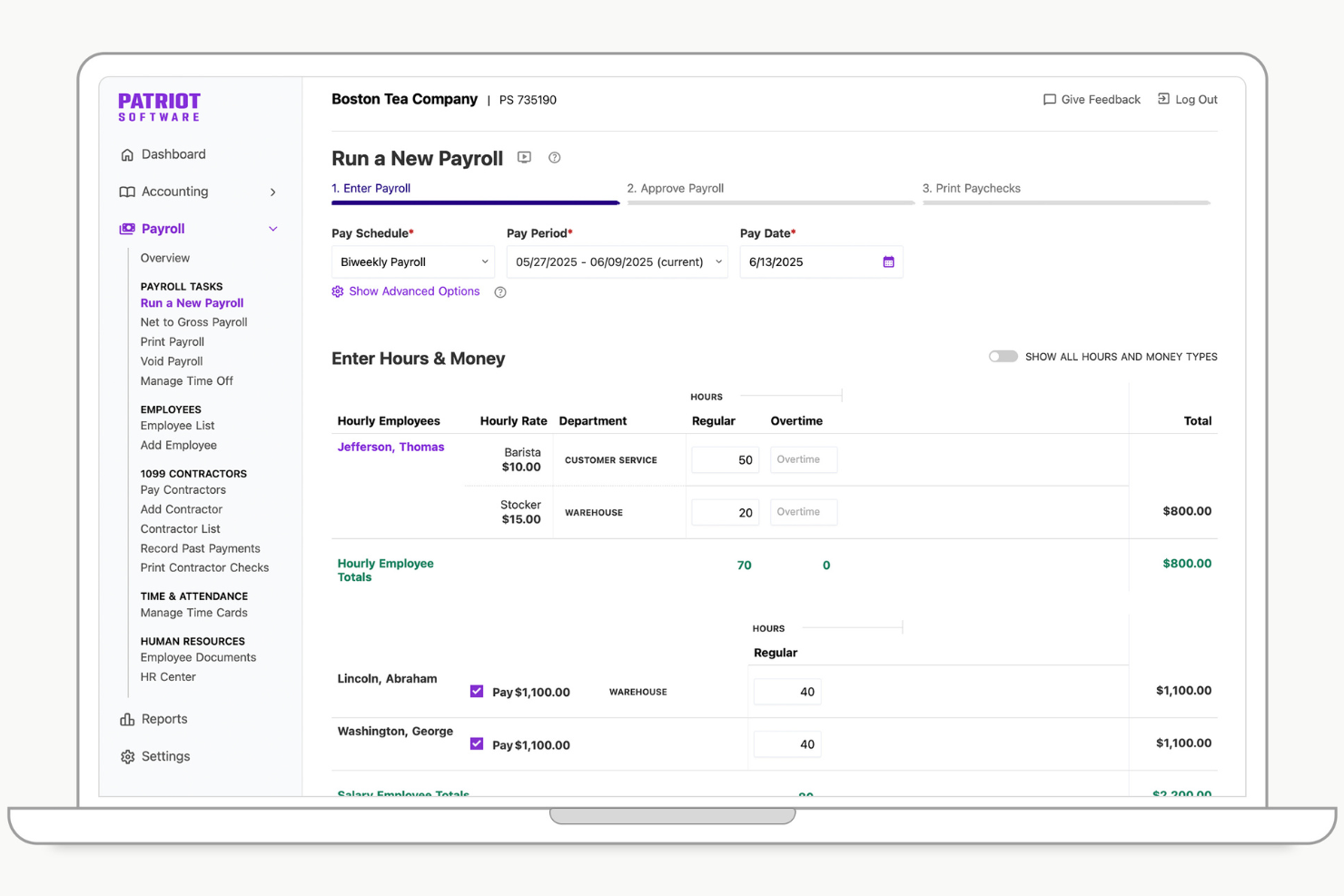
Task: Open the Pay Period dropdown
Action: [617, 261]
